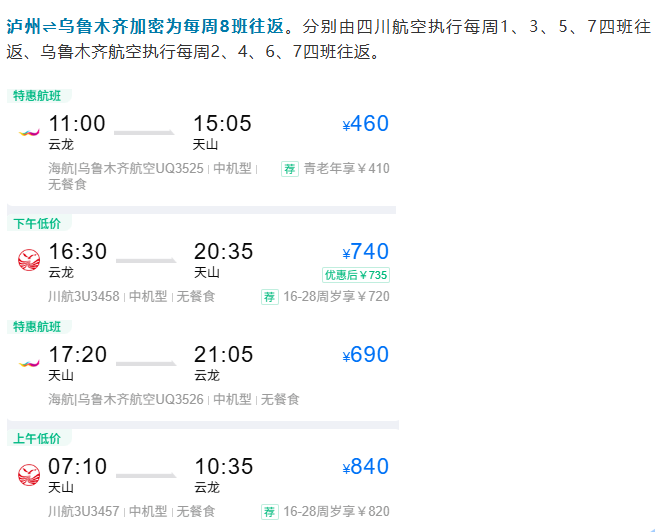The width and height of the screenshot is (655, 532).
Task: Select the 17:20 departure time
Action: [x=77, y=355]
